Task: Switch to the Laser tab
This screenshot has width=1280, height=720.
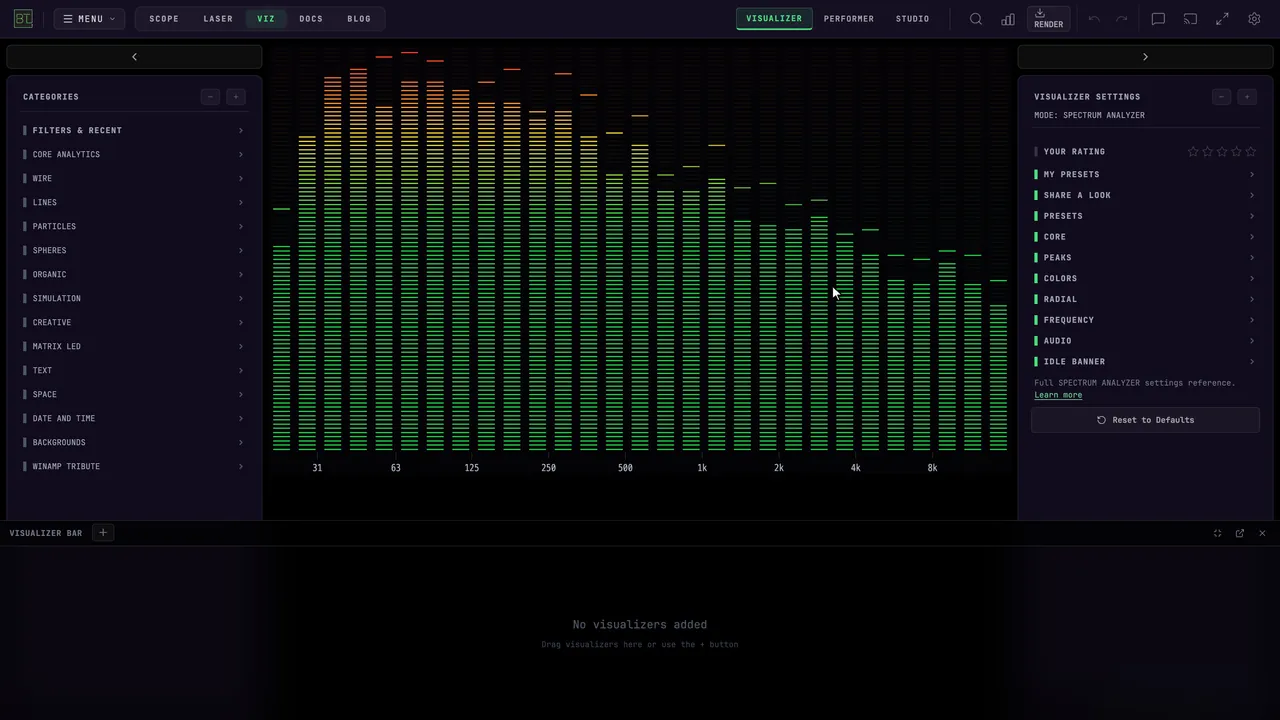Action: click(x=218, y=19)
